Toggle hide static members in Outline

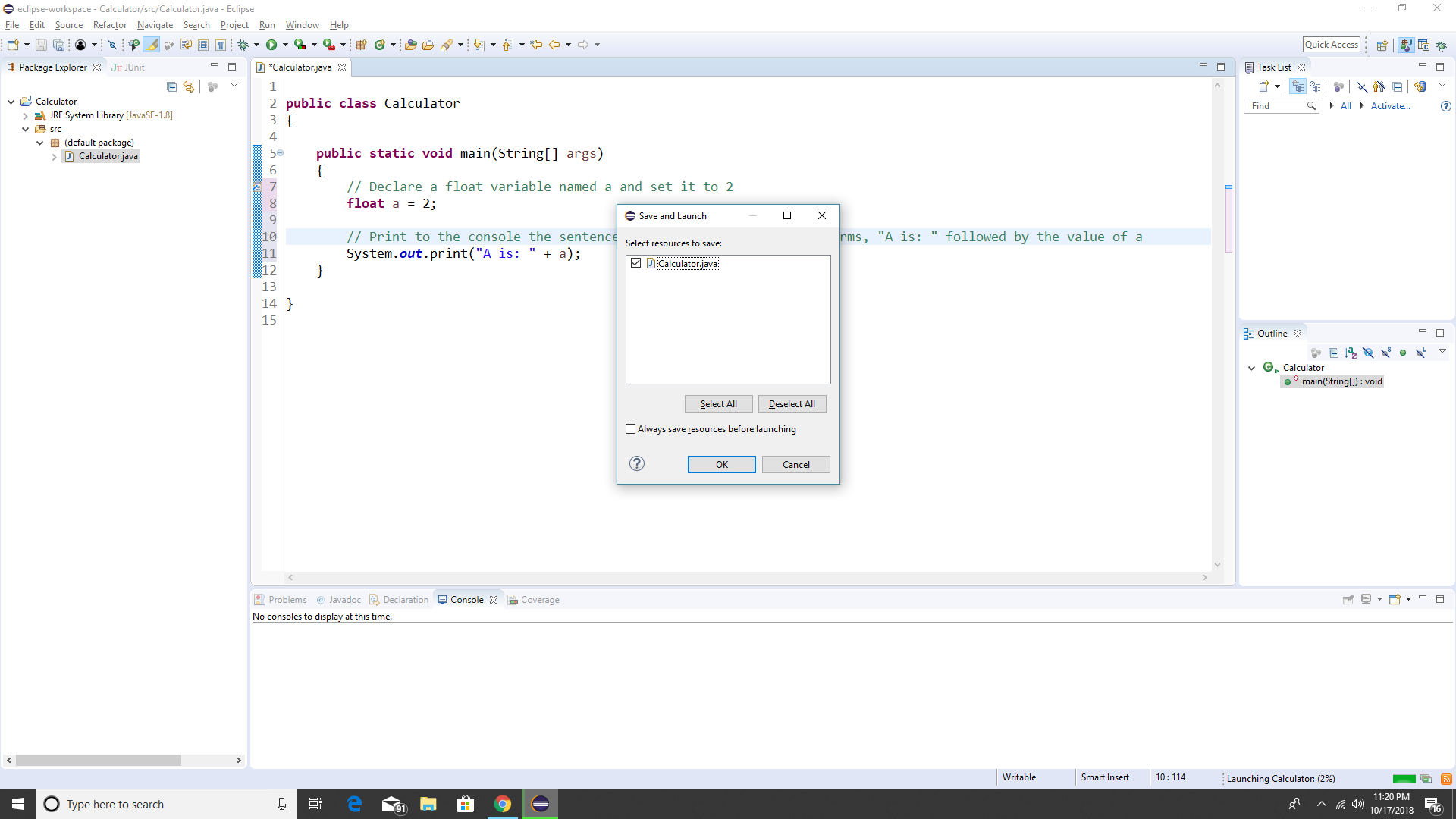tap(1385, 353)
